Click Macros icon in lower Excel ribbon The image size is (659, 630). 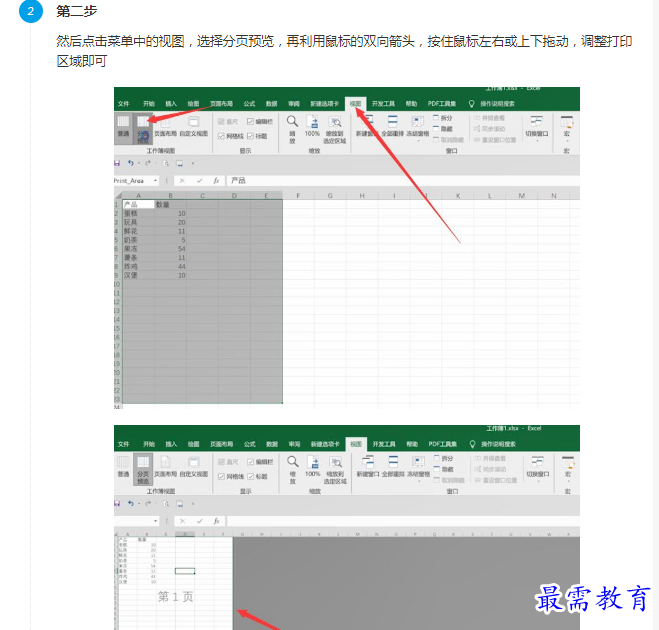(x=568, y=462)
